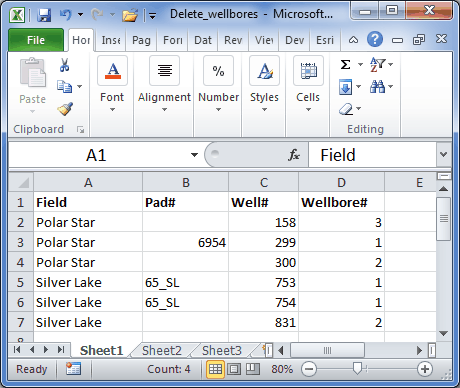The height and width of the screenshot is (388, 460).
Task: Go to the first sheet tab arrow
Action: 17,350
